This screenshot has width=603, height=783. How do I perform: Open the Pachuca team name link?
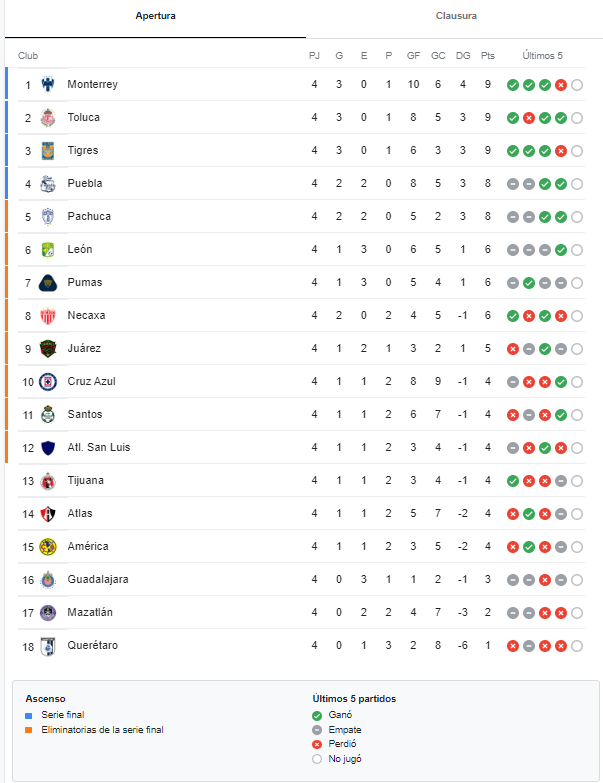(89, 216)
